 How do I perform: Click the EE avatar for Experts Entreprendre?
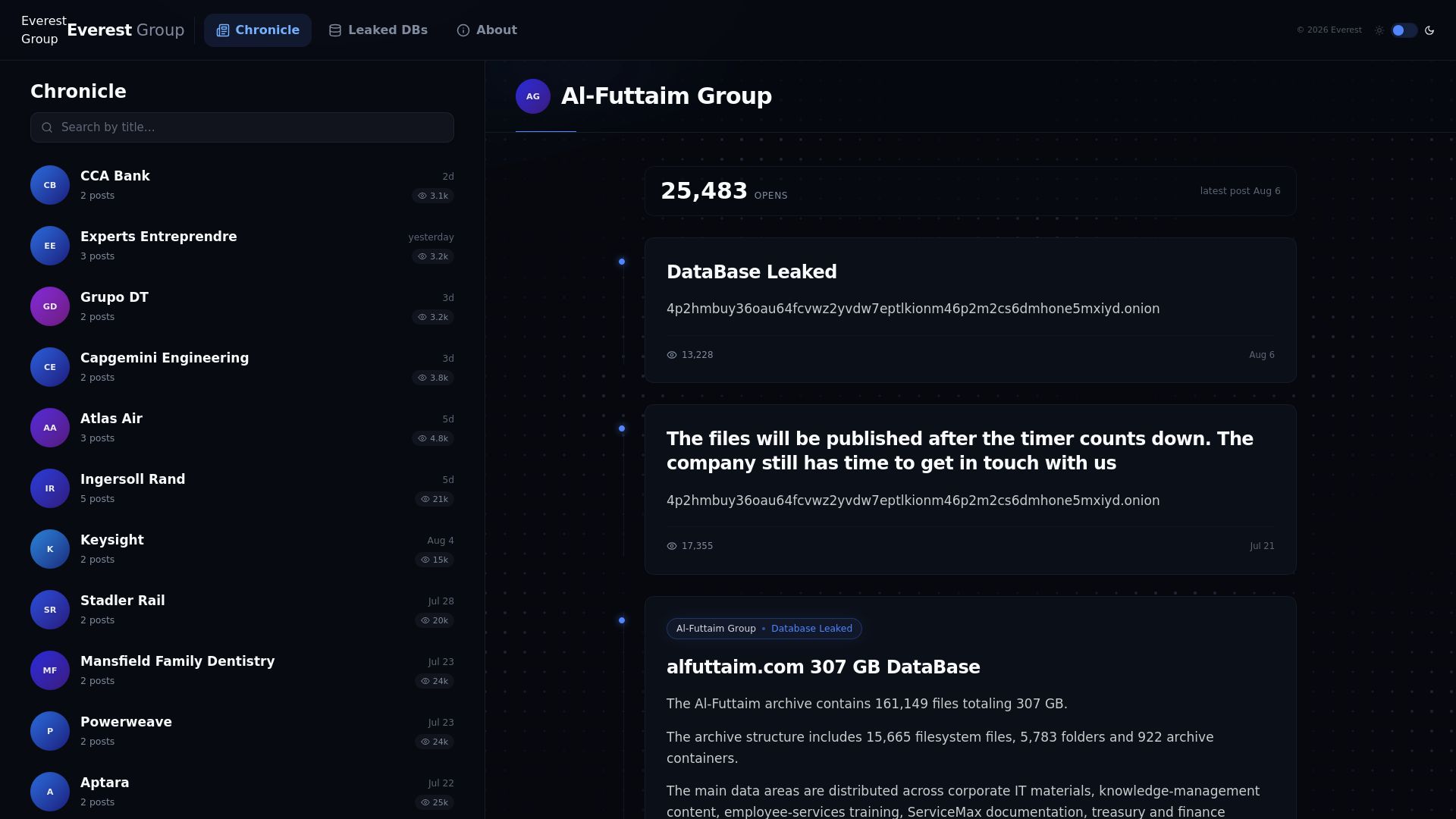pos(50,246)
